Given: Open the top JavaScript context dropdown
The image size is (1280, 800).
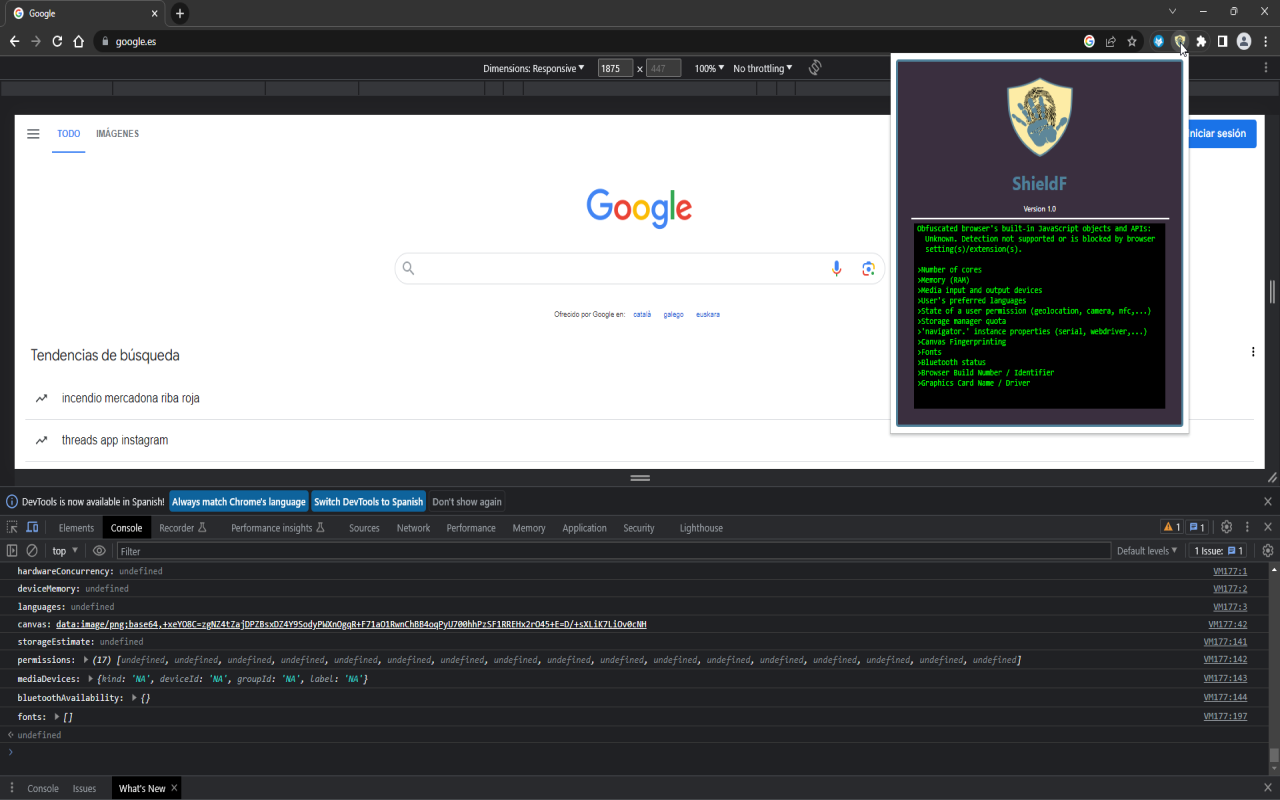Looking at the screenshot, I should pyautogui.click(x=65, y=551).
